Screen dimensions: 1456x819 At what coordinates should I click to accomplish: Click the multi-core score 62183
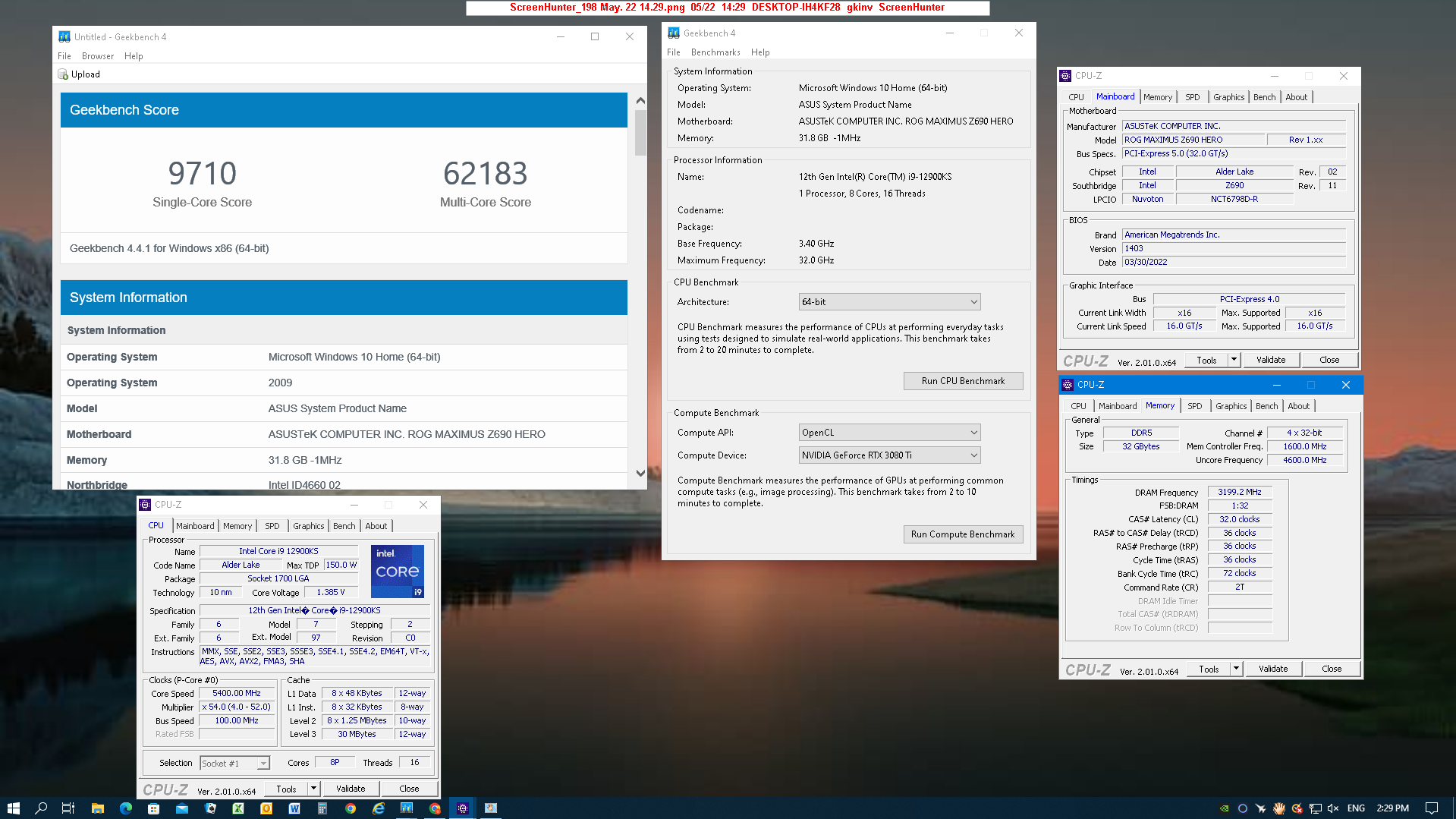point(486,174)
